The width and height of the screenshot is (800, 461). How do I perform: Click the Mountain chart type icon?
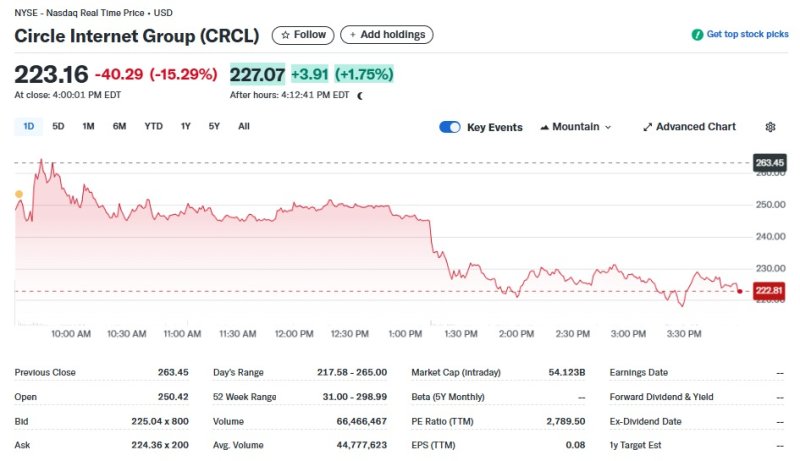(x=544, y=127)
